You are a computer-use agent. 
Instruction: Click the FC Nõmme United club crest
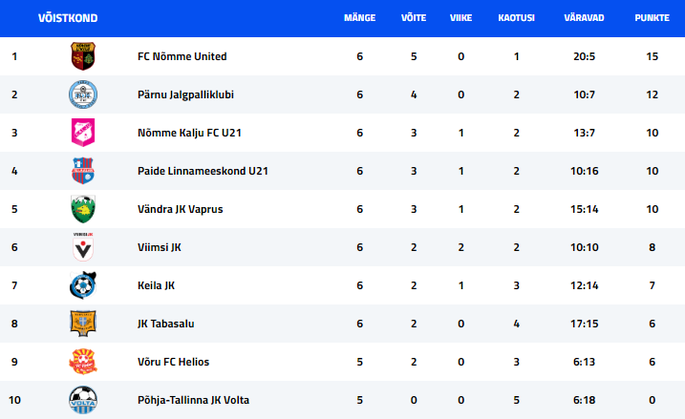83,56
